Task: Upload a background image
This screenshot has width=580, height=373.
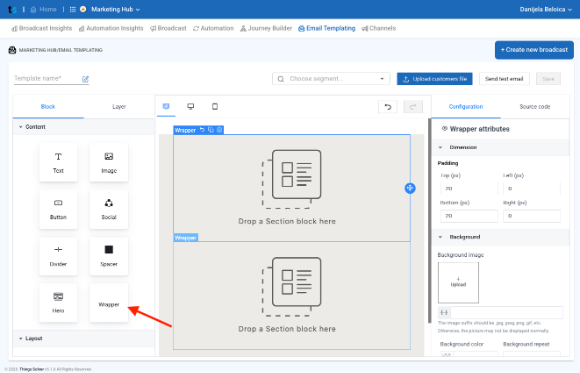Action: tap(458, 283)
